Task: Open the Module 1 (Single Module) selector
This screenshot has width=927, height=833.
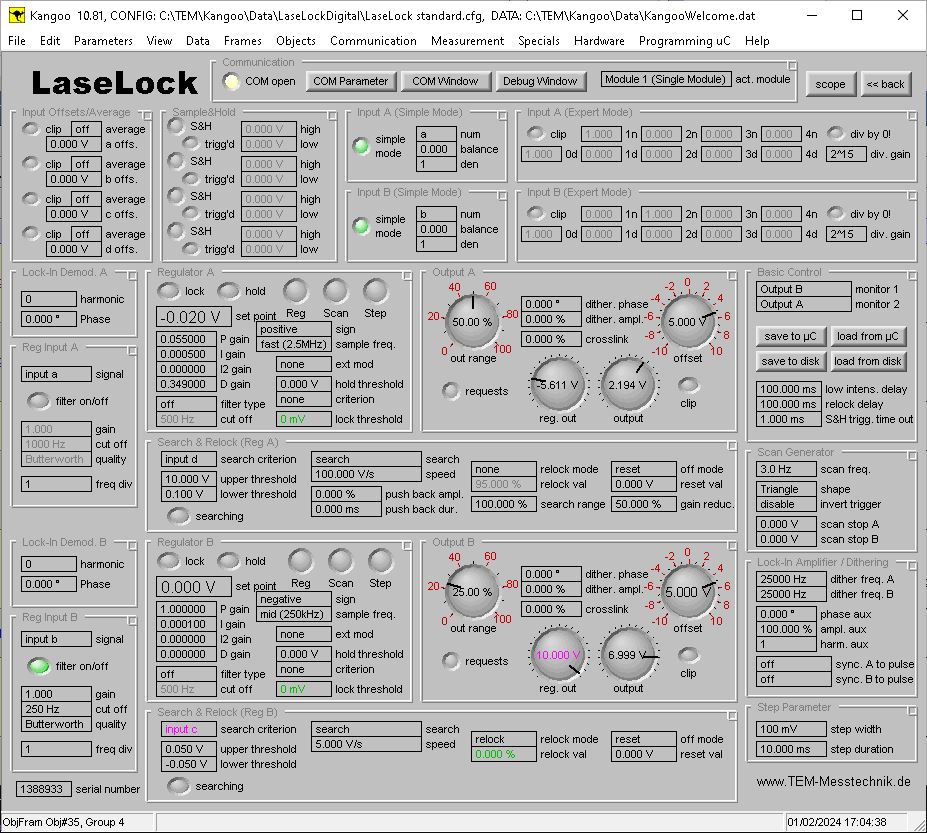Action: click(x=665, y=79)
